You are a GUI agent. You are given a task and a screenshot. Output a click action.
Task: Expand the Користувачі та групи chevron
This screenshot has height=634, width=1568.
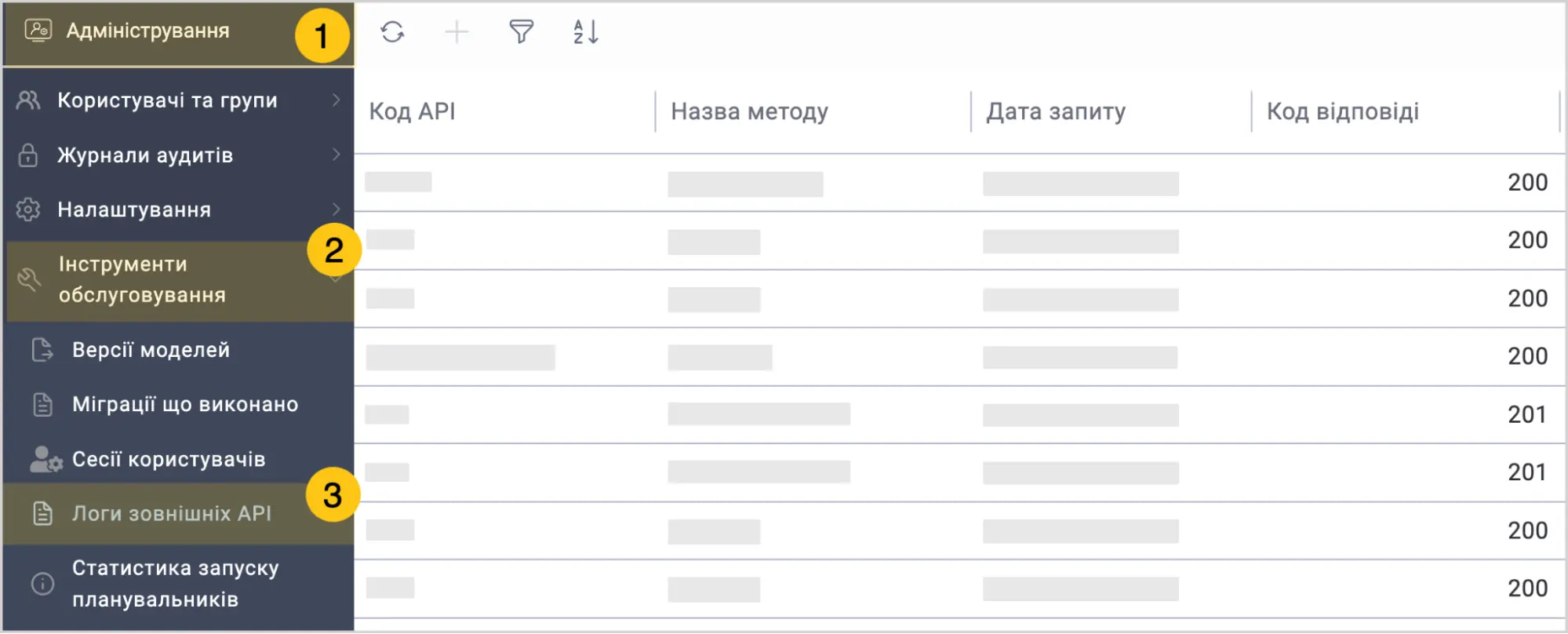coord(337,100)
